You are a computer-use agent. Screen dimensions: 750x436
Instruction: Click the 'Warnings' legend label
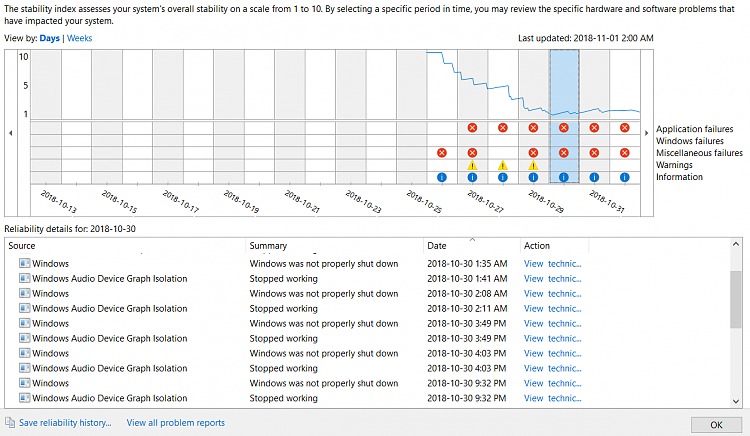(x=674, y=165)
